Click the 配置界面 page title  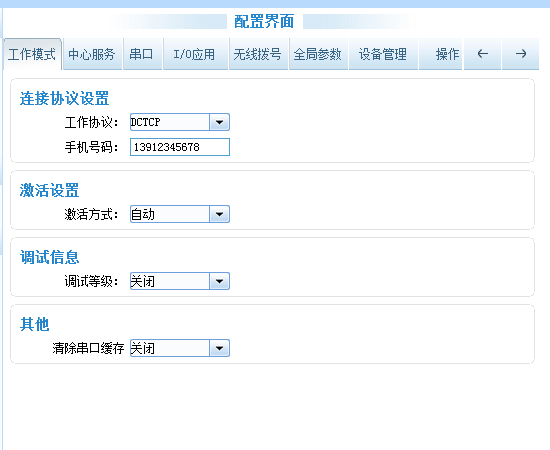[264, 21]
